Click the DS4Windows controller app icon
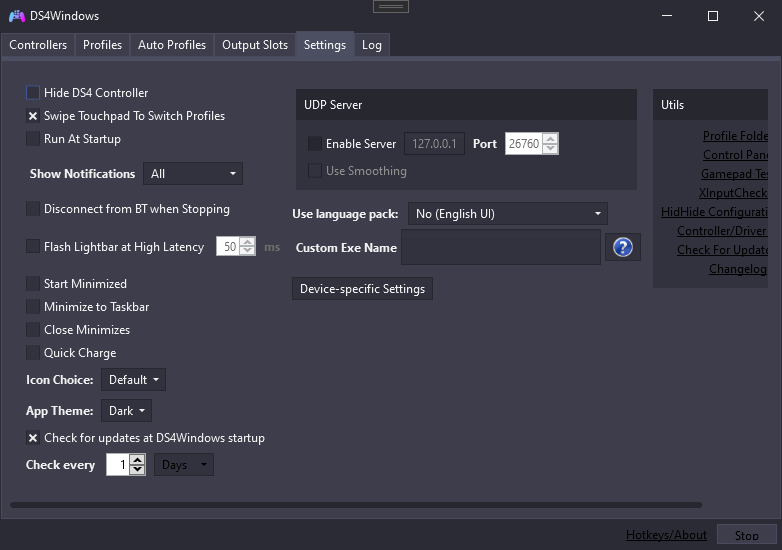 [x=17, y=16]
